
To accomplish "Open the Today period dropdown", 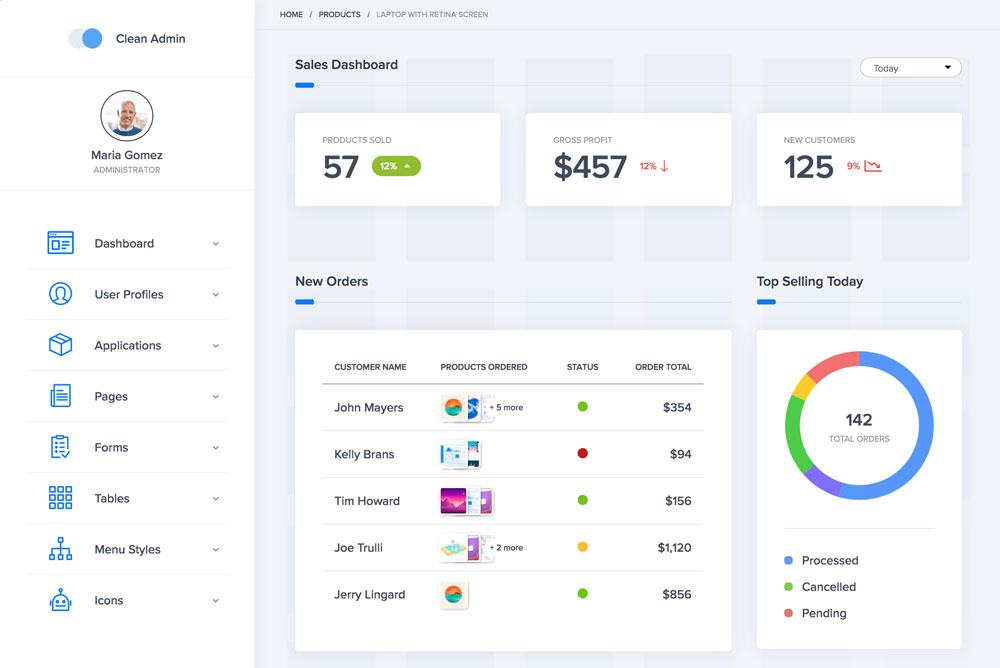I will [x=910, y=68].
